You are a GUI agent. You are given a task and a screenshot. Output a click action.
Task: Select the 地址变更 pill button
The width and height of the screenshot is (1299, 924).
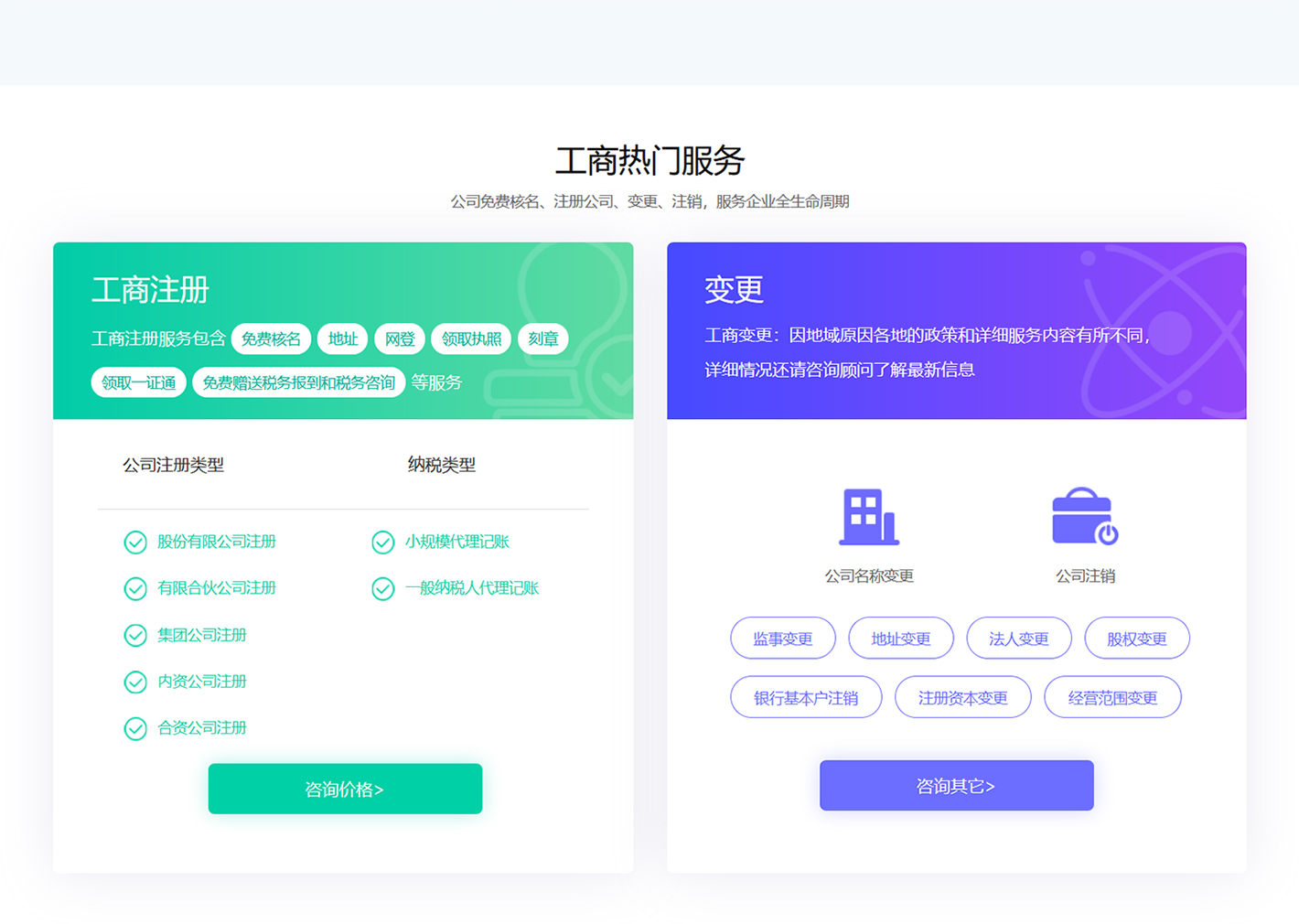point(900,639)
